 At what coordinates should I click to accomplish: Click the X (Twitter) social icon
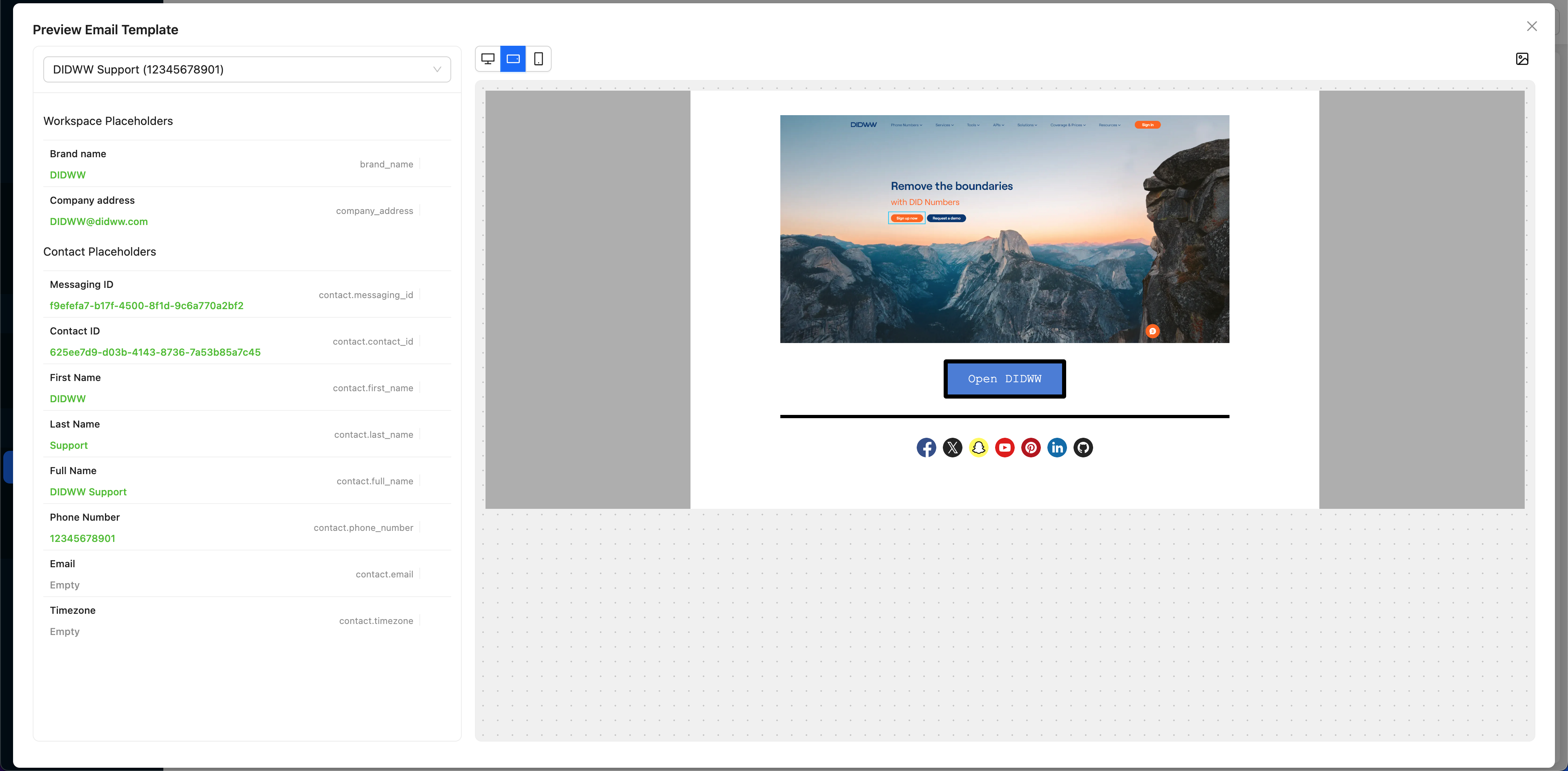coord(952,448)
